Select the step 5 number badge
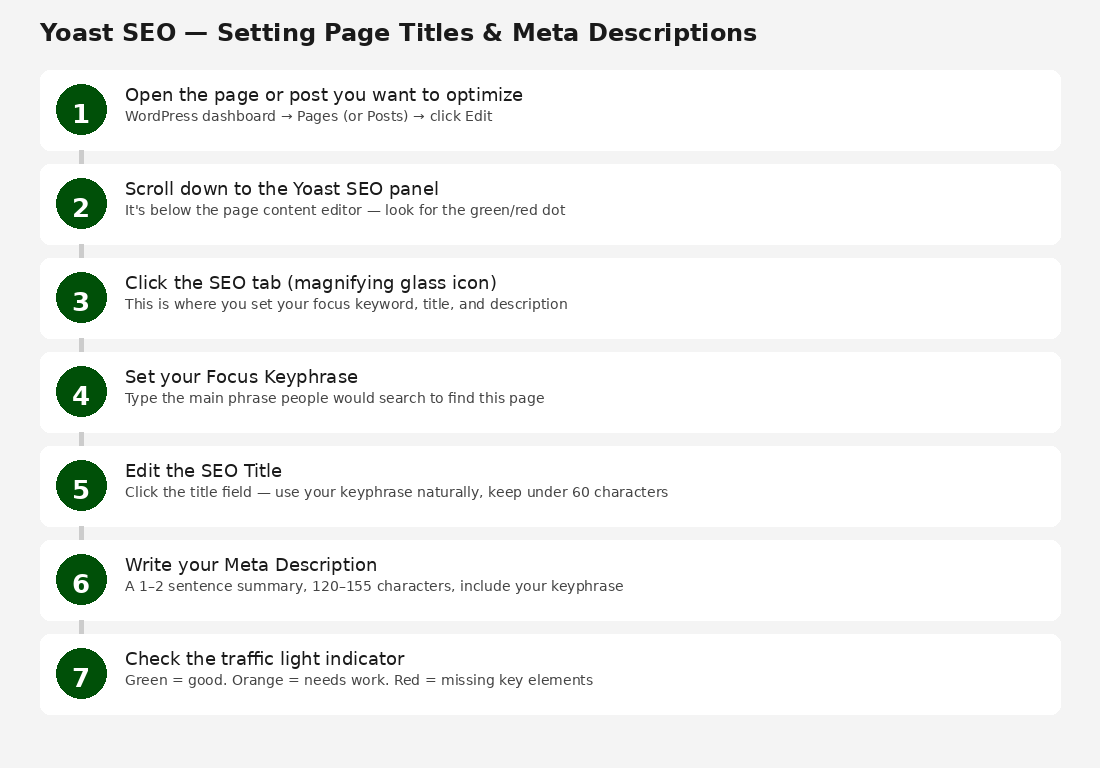 [x=81, y=486]
